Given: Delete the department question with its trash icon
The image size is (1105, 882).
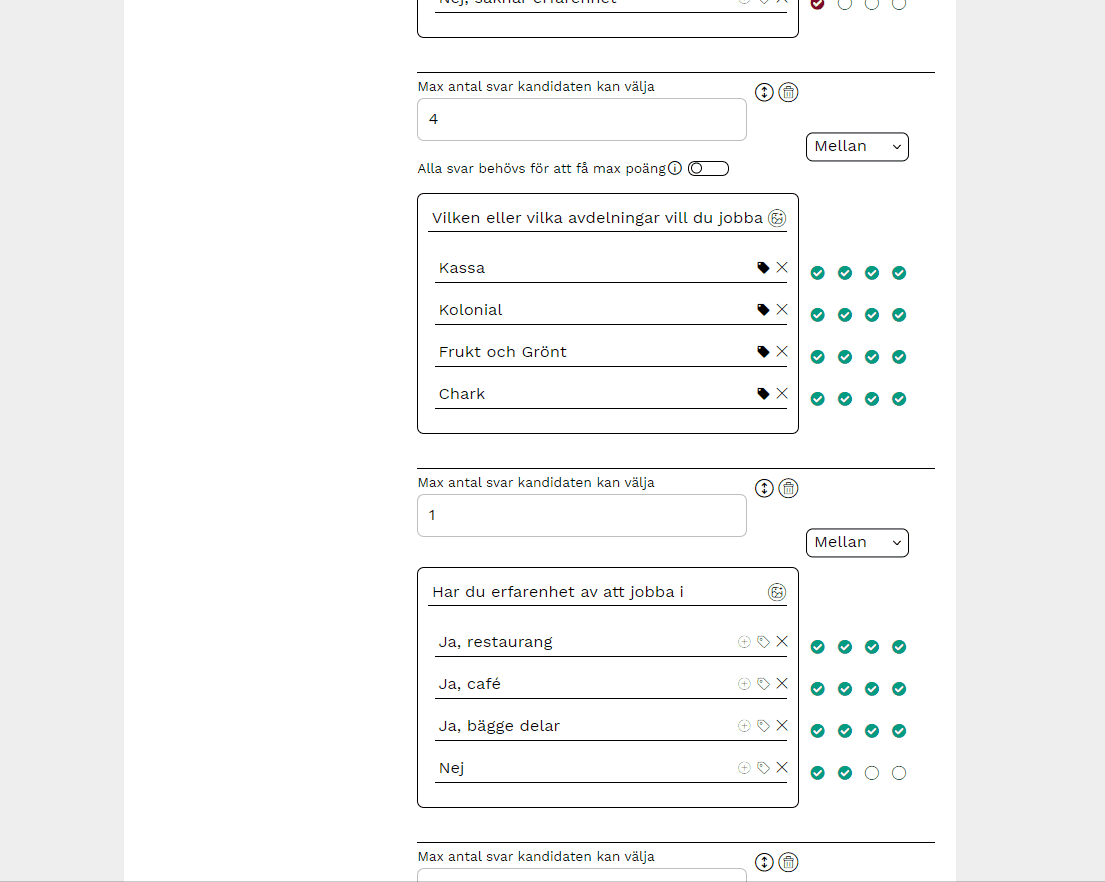Looking at the screenshot, I should click(788, 93).
